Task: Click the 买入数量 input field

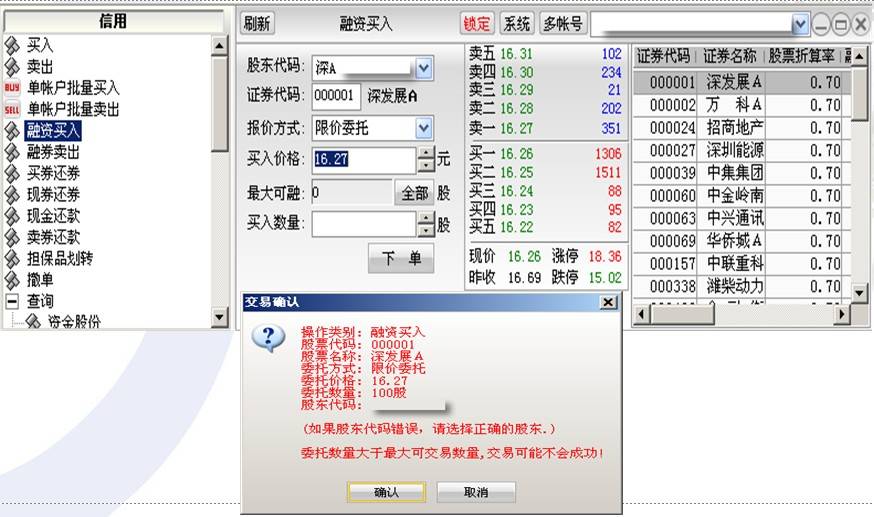Action: 364,225
